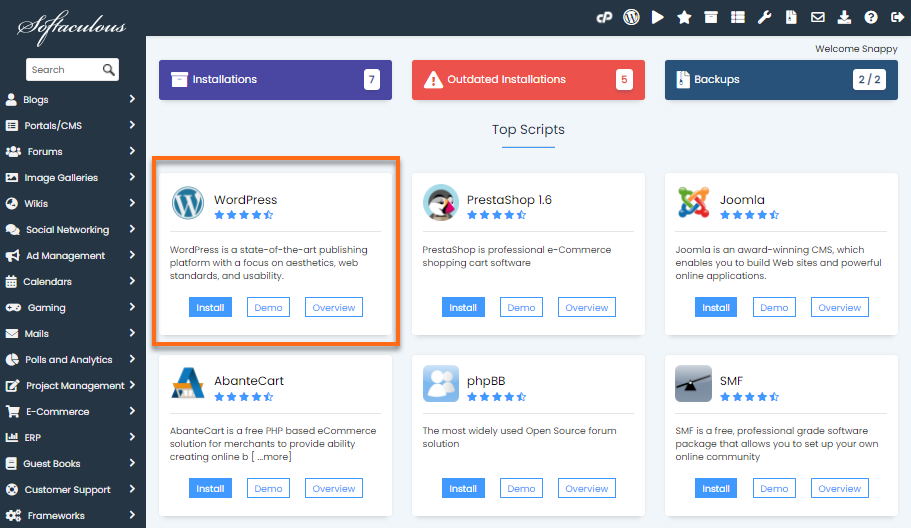Install PrestaShop 1.6
This screenshot has width=911, height=528.
point(463,307)
